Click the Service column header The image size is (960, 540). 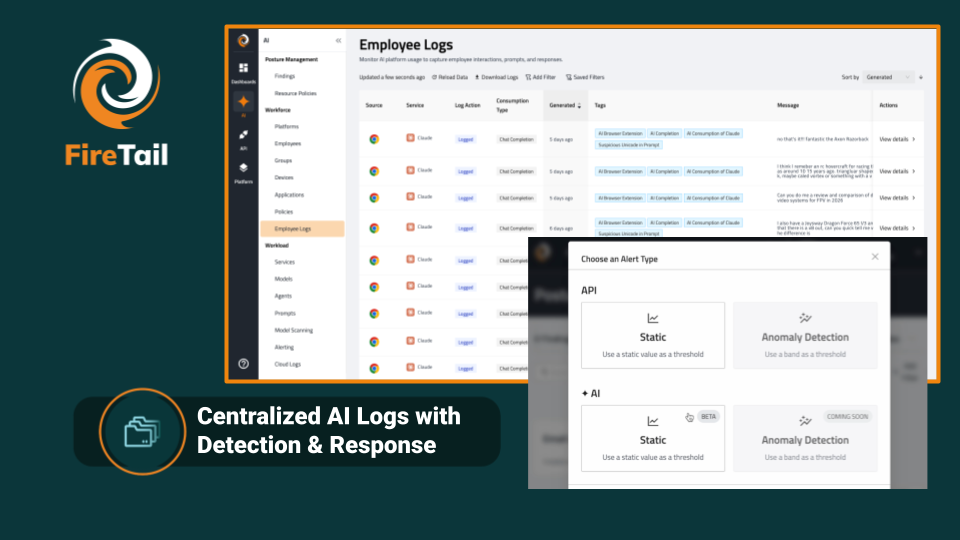point(415,105)
